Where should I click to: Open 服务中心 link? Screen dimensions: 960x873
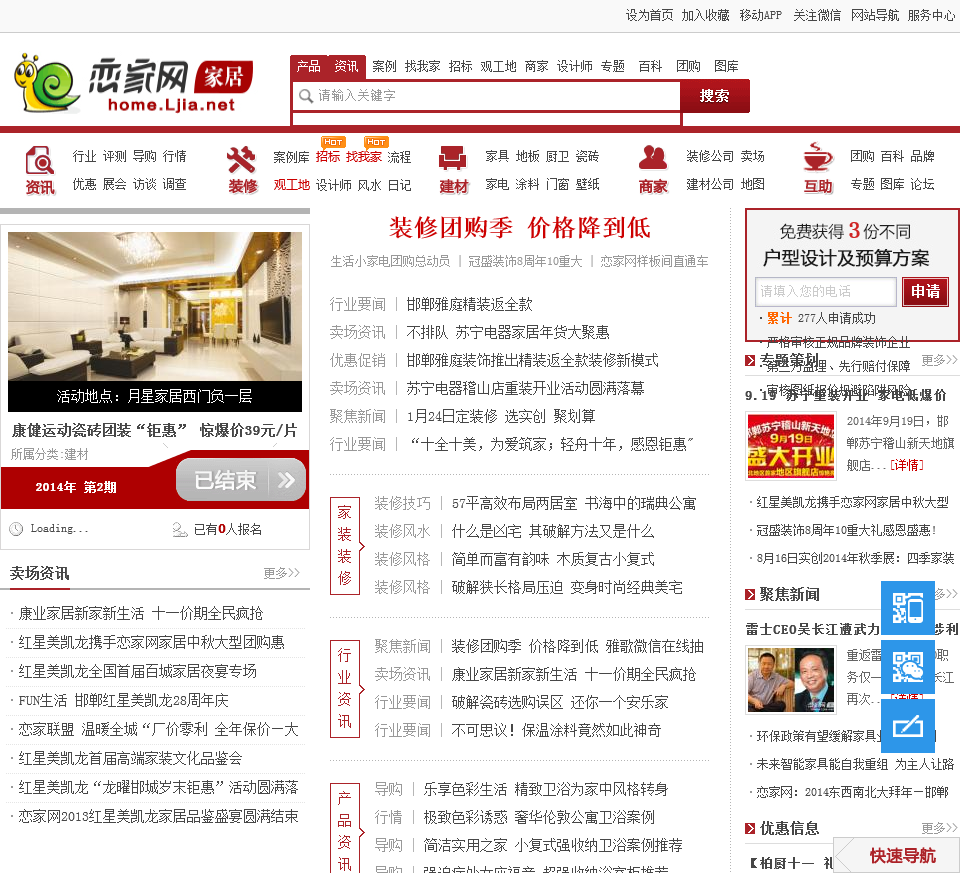click(931, 15)
